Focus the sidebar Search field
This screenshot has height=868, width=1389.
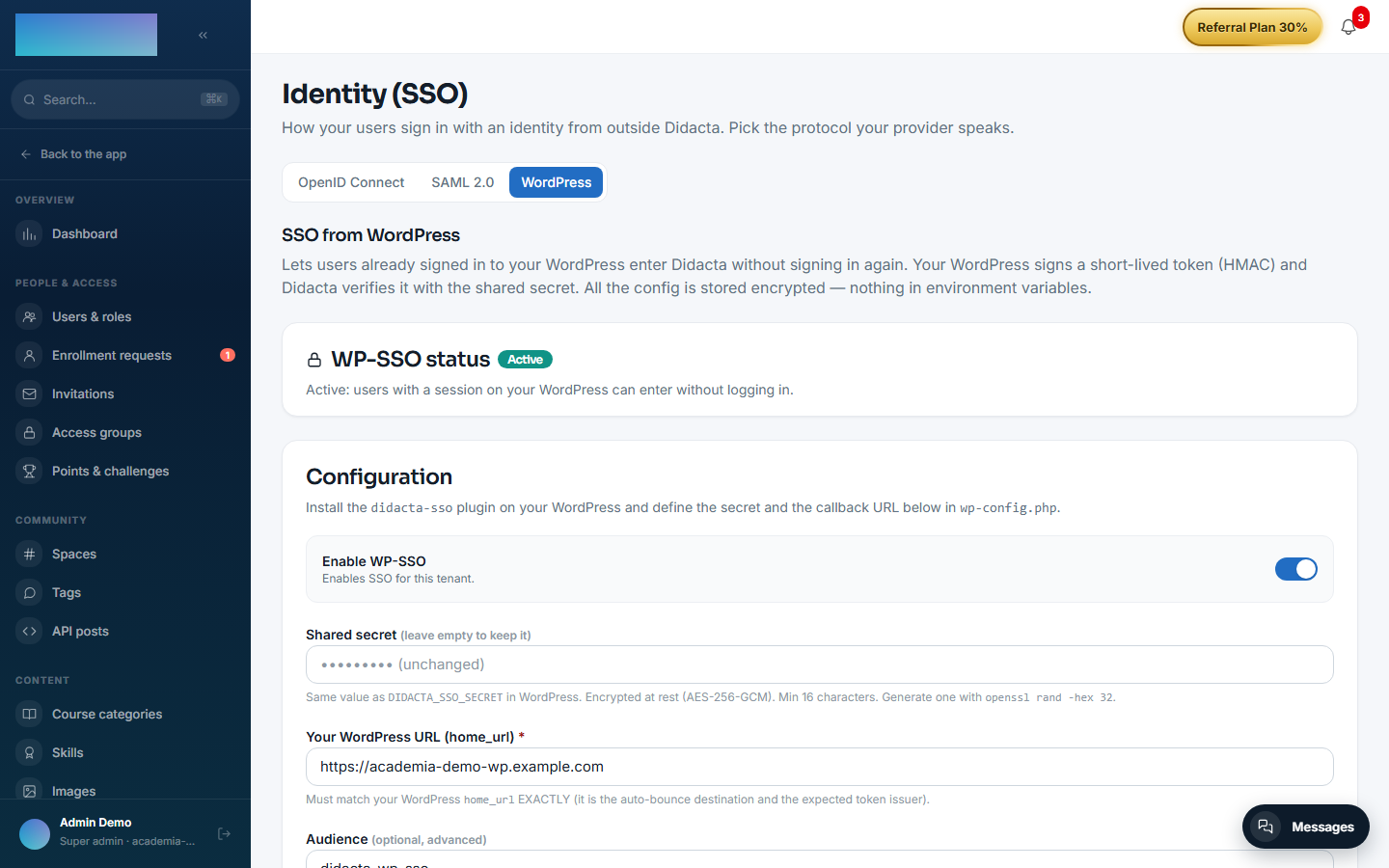[x=125, y=99]
